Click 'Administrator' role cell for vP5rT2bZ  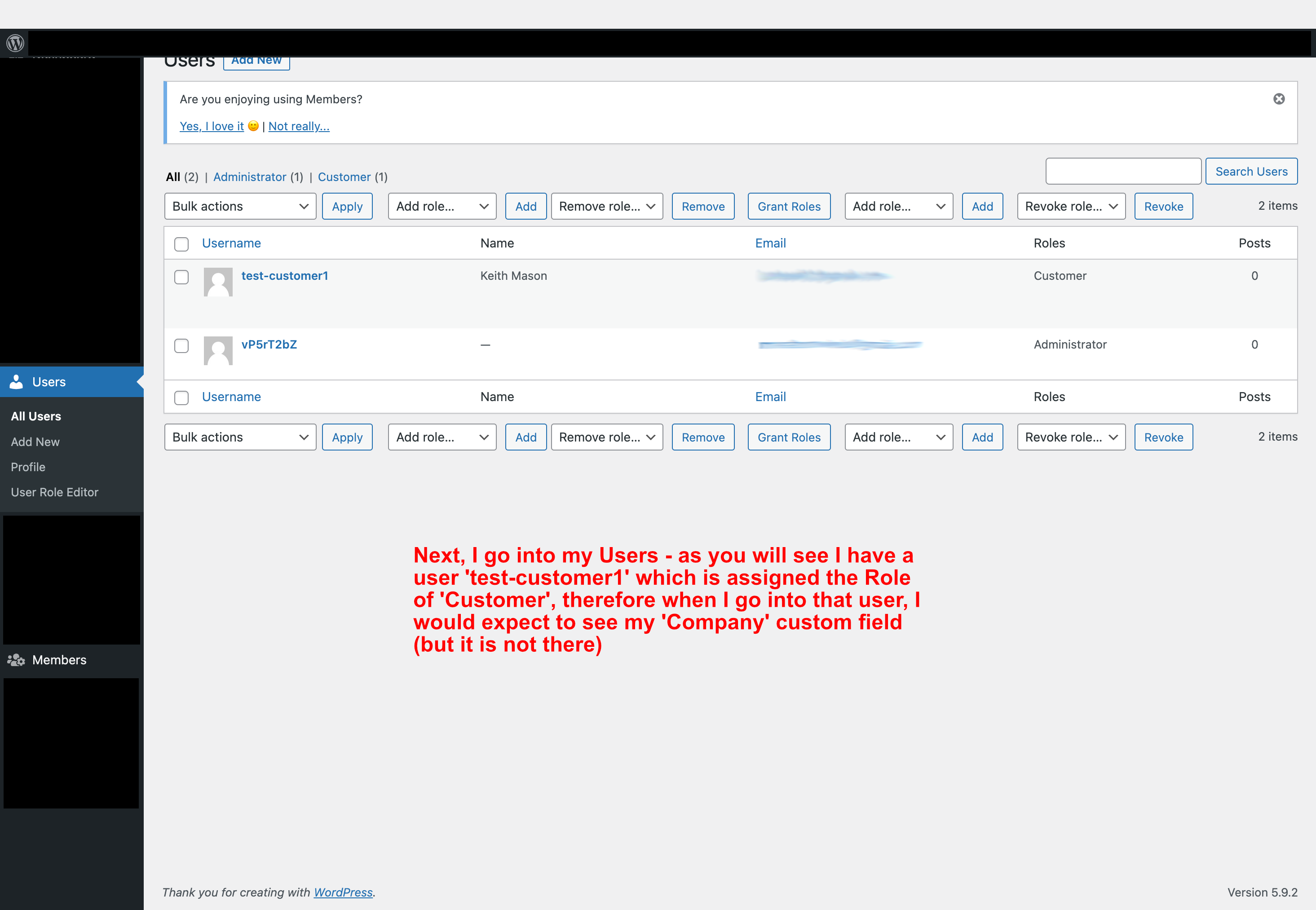point(1070,345)
